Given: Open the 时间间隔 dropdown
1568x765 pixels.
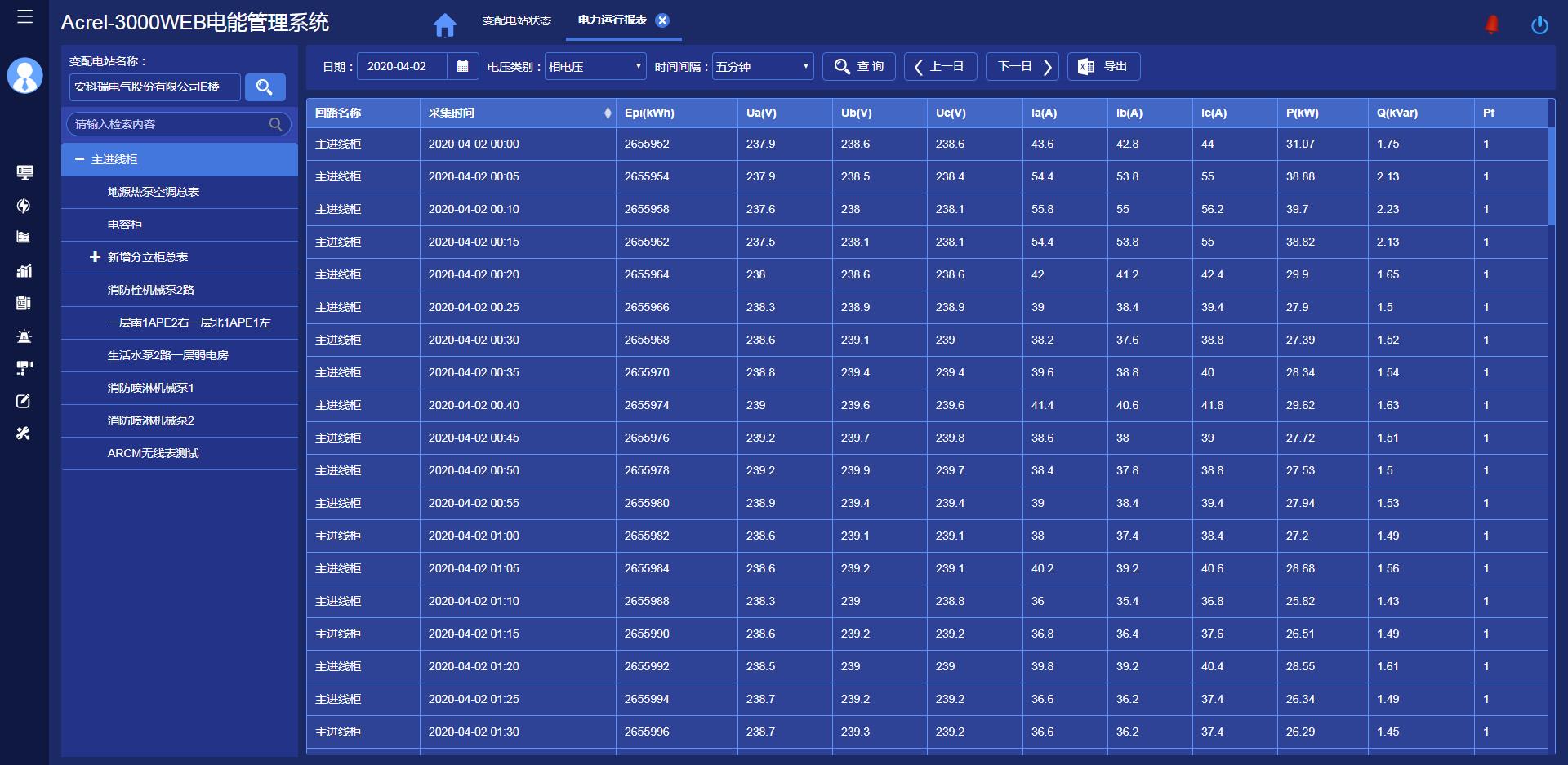Looking at the screenshot, I should tap(763, 66).
